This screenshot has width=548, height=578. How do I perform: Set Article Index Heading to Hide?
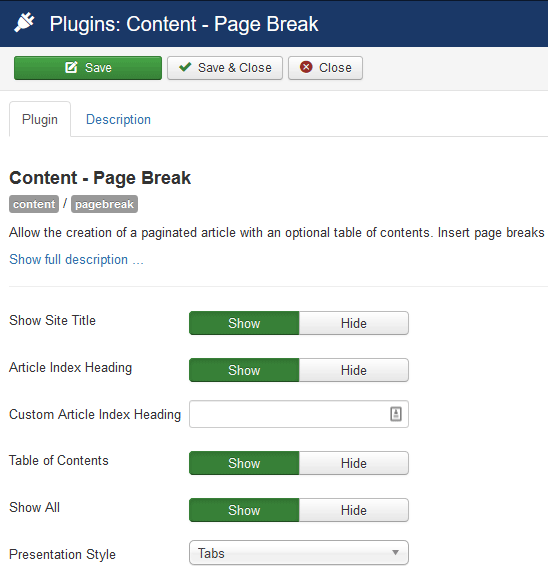[x=354, y=370]
